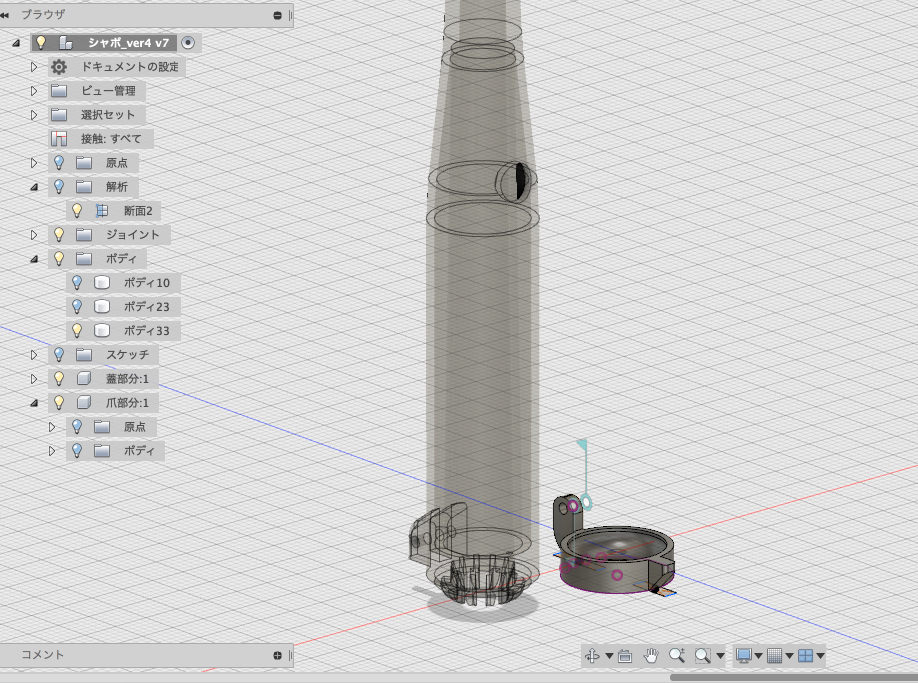Viewport: 918px width, 683px height.
Task: Toggle visibility bulb of top-level 原点 folder
Action: [x=59, y=162]
